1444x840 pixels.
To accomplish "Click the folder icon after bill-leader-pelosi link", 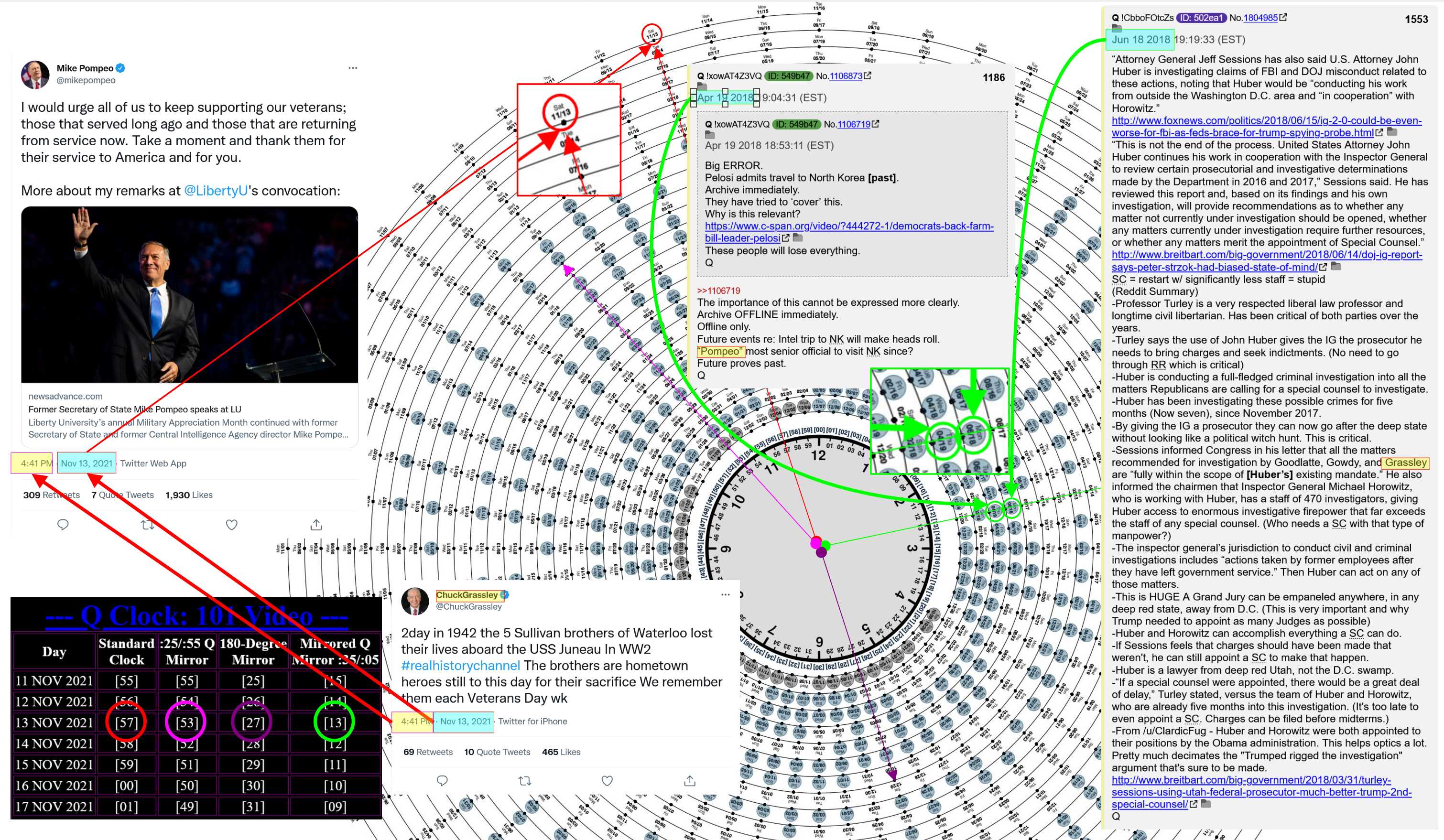I will [798, 238].
